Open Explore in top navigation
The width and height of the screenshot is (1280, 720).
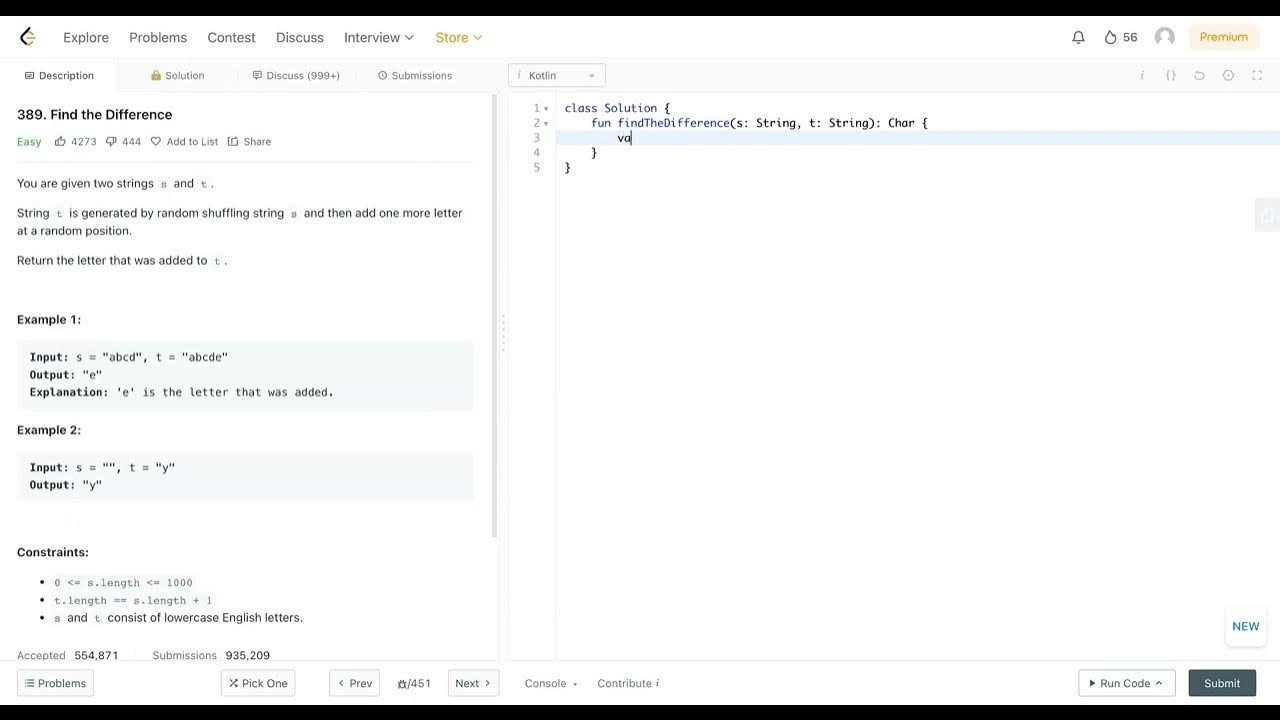[86, 37]
